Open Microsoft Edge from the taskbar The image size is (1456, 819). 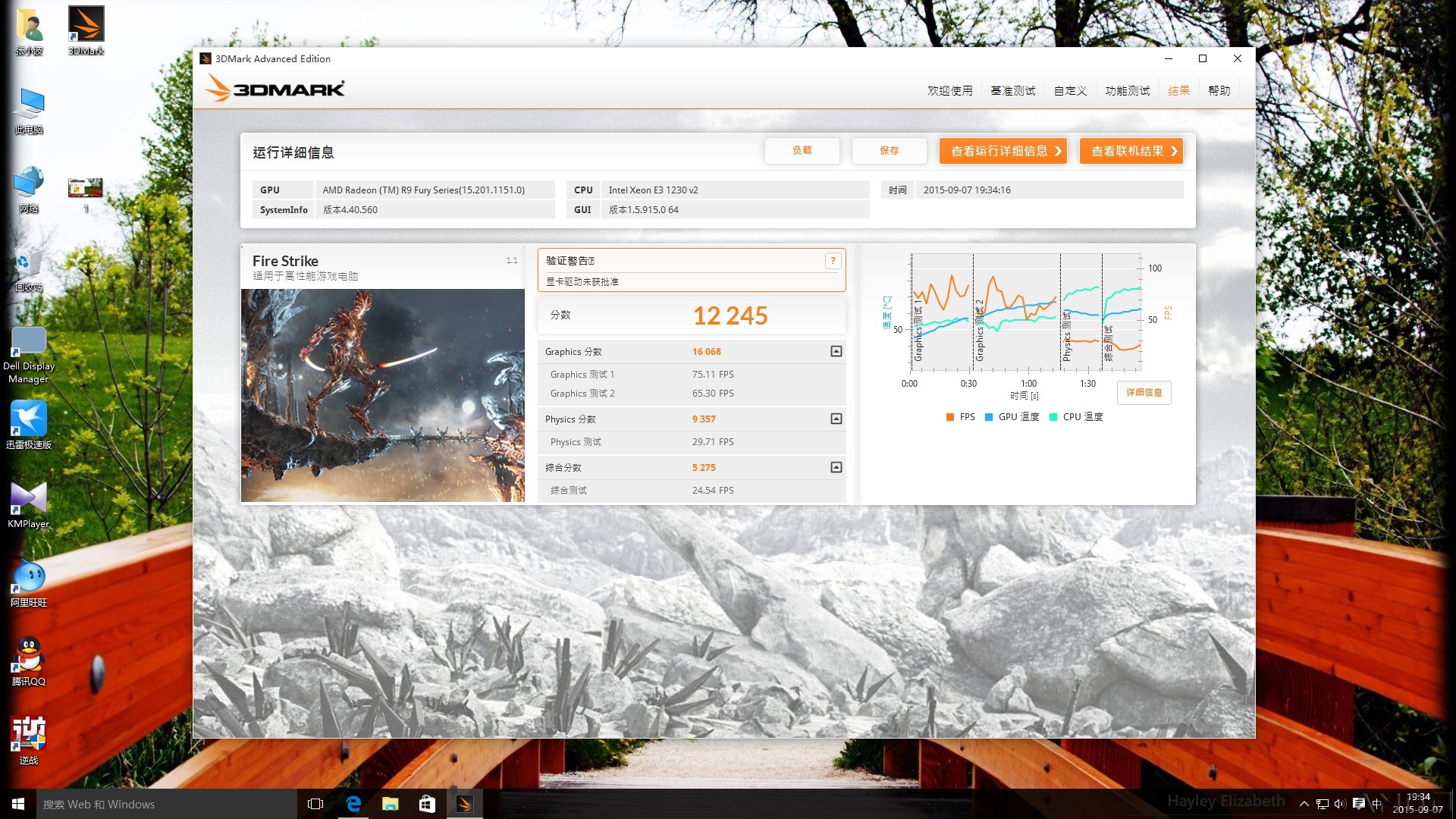click(x=353, y=804)
